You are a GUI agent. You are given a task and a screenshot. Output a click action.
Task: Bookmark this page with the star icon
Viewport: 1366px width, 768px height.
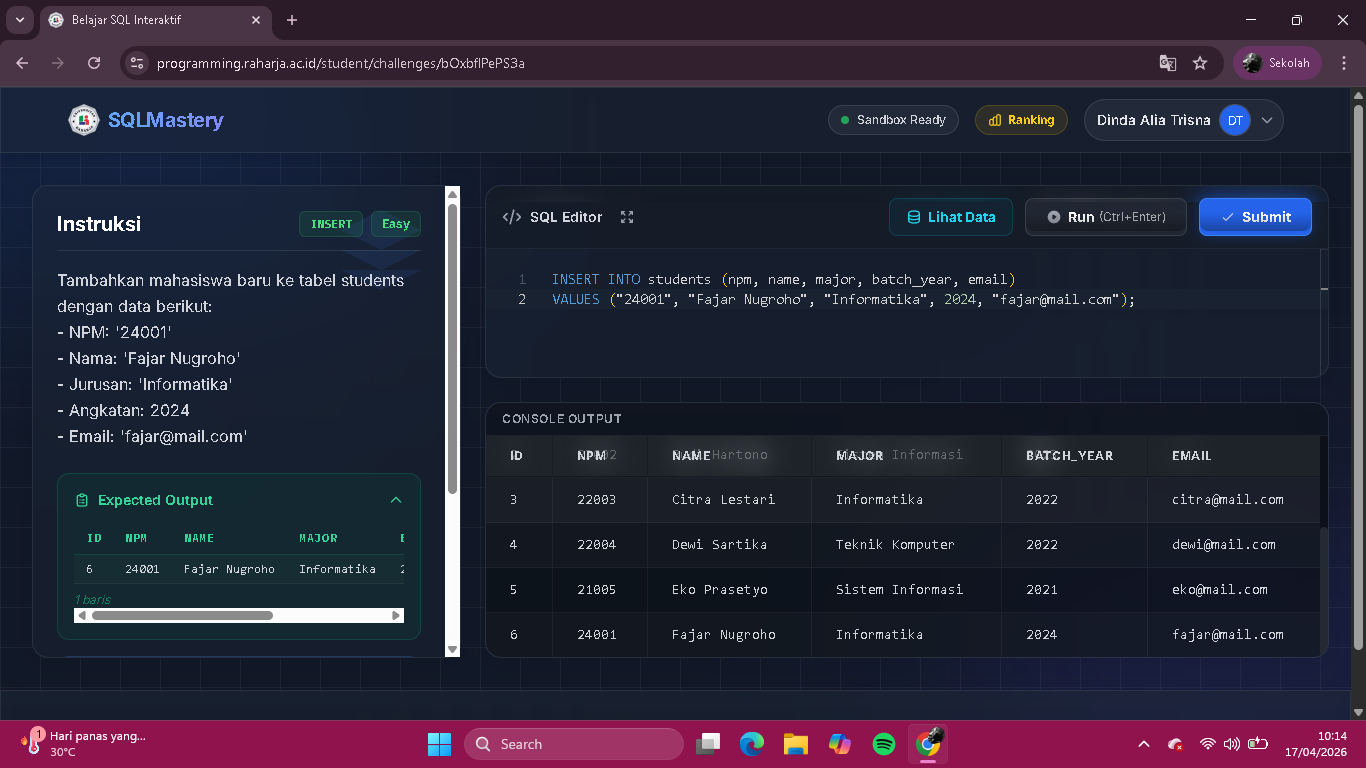(1200, 63)
